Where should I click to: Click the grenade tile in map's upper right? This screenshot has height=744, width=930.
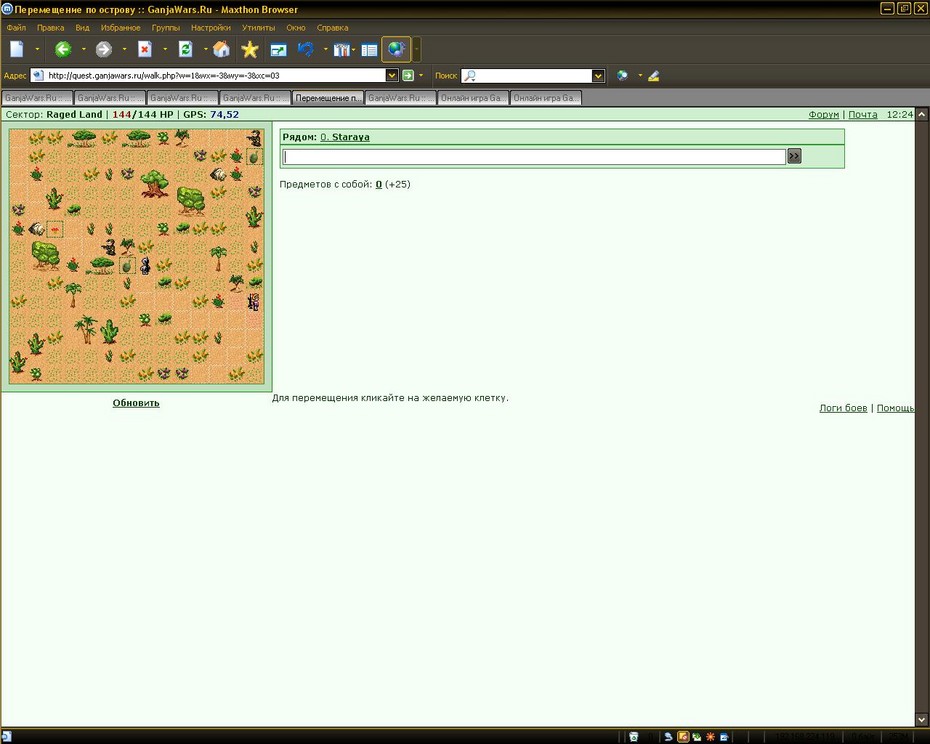254,157
